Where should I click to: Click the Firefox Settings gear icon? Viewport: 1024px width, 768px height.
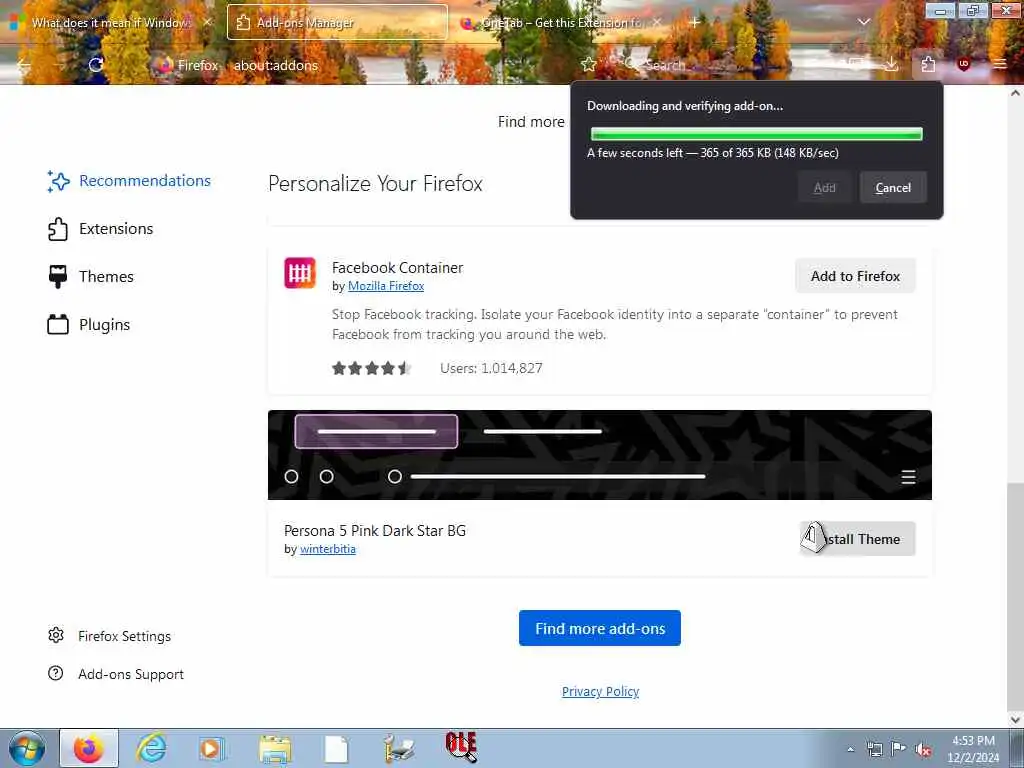56,635
